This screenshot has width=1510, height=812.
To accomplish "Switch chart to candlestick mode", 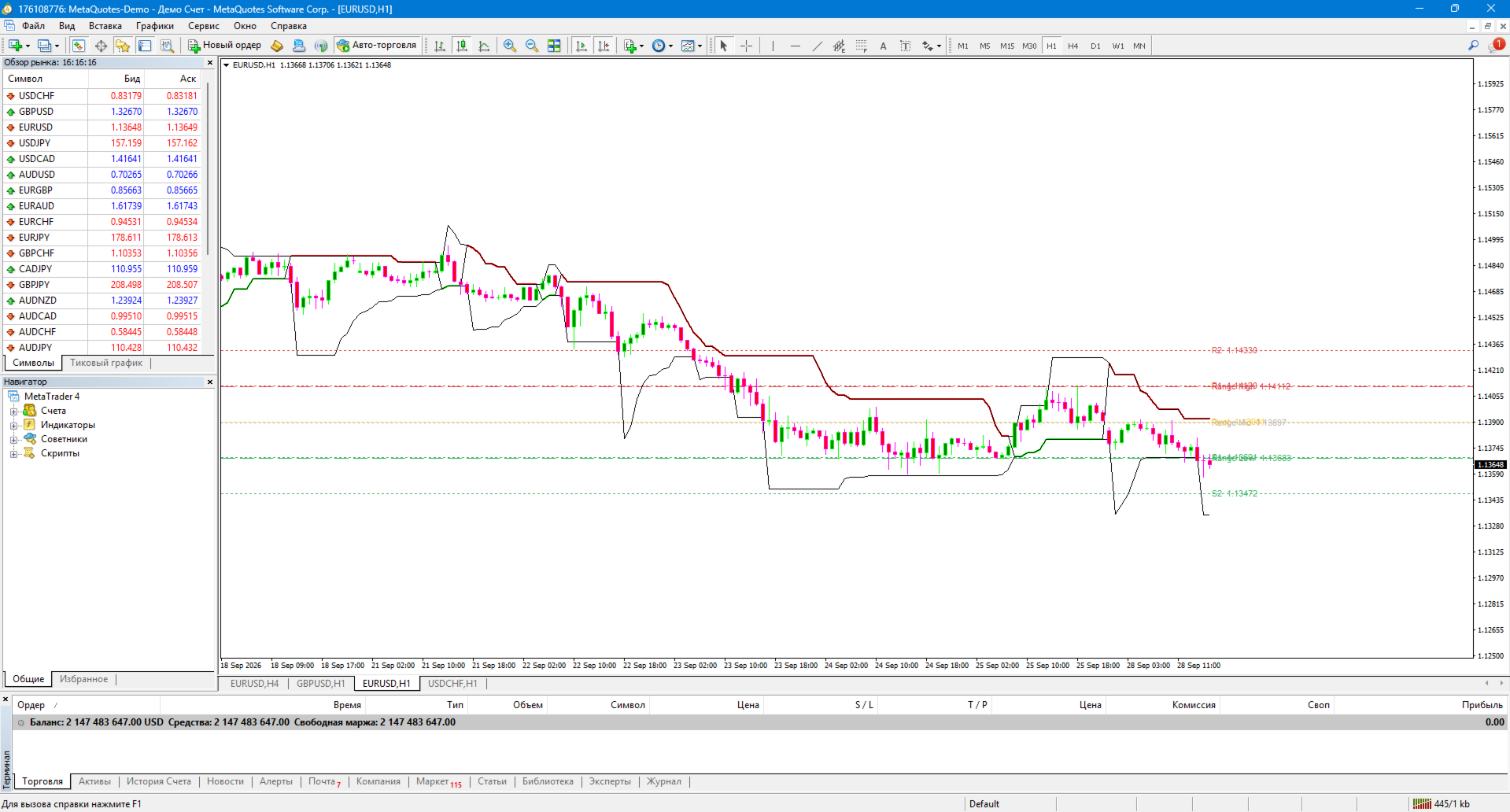I will pos(462,46).
